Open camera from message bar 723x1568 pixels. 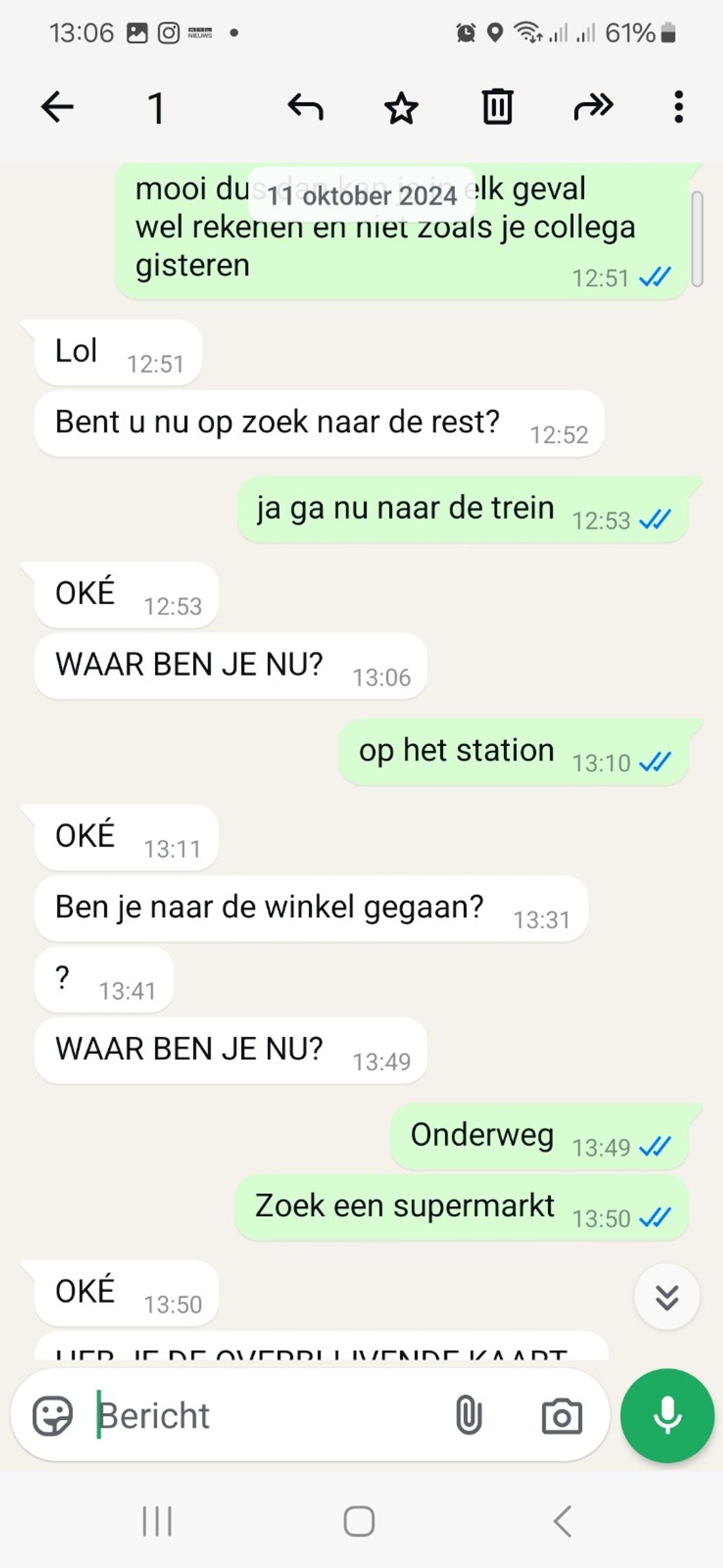coord(562,1416)
